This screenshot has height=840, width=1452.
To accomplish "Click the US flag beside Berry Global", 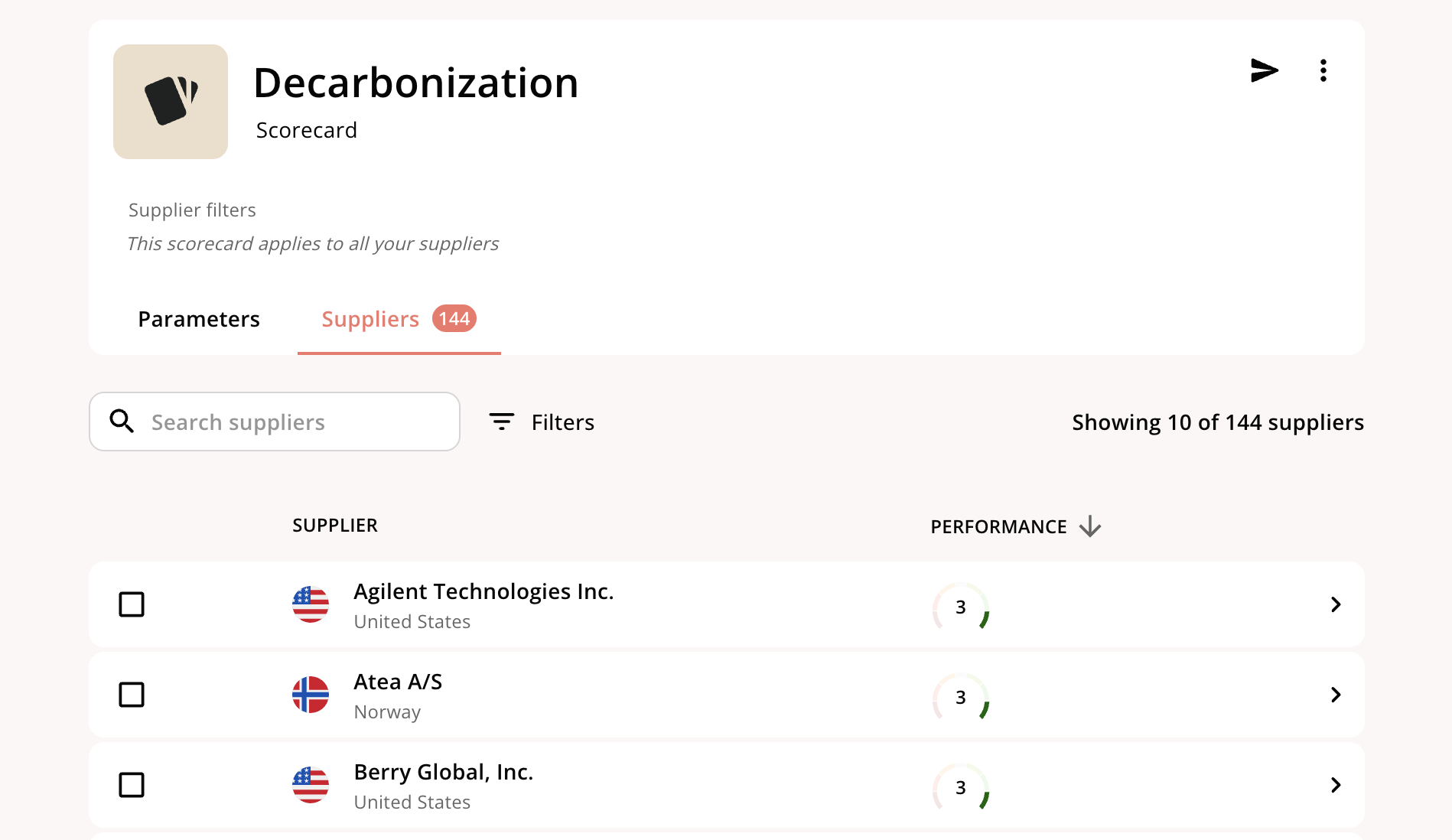I will click(311, 785).
